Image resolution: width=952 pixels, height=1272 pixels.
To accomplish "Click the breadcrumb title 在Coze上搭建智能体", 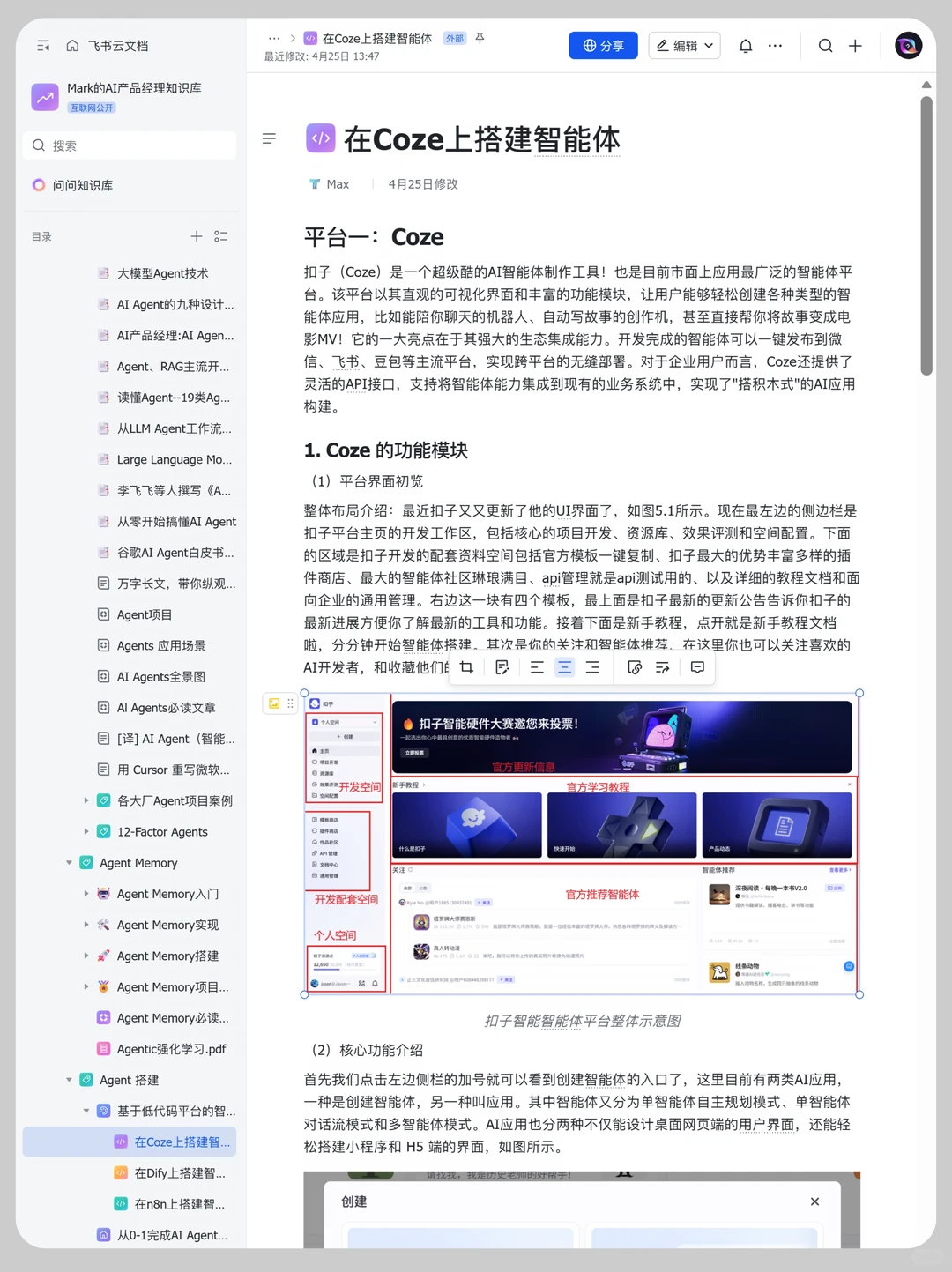I will pyautogui.click(x=377, y=39).
